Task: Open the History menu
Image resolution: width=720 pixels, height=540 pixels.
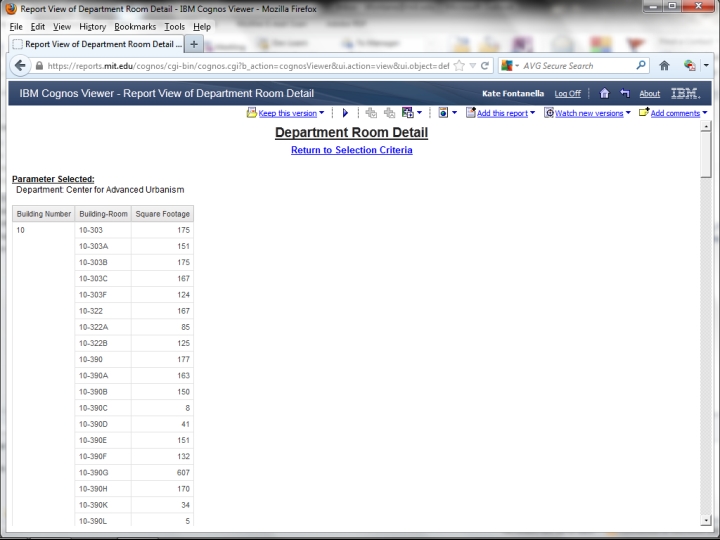Action: tap(92, 26)
